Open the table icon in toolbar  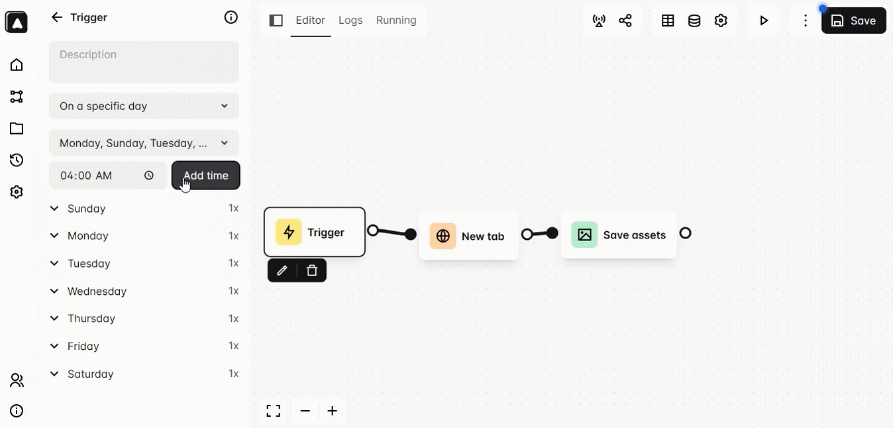[668, 20]
